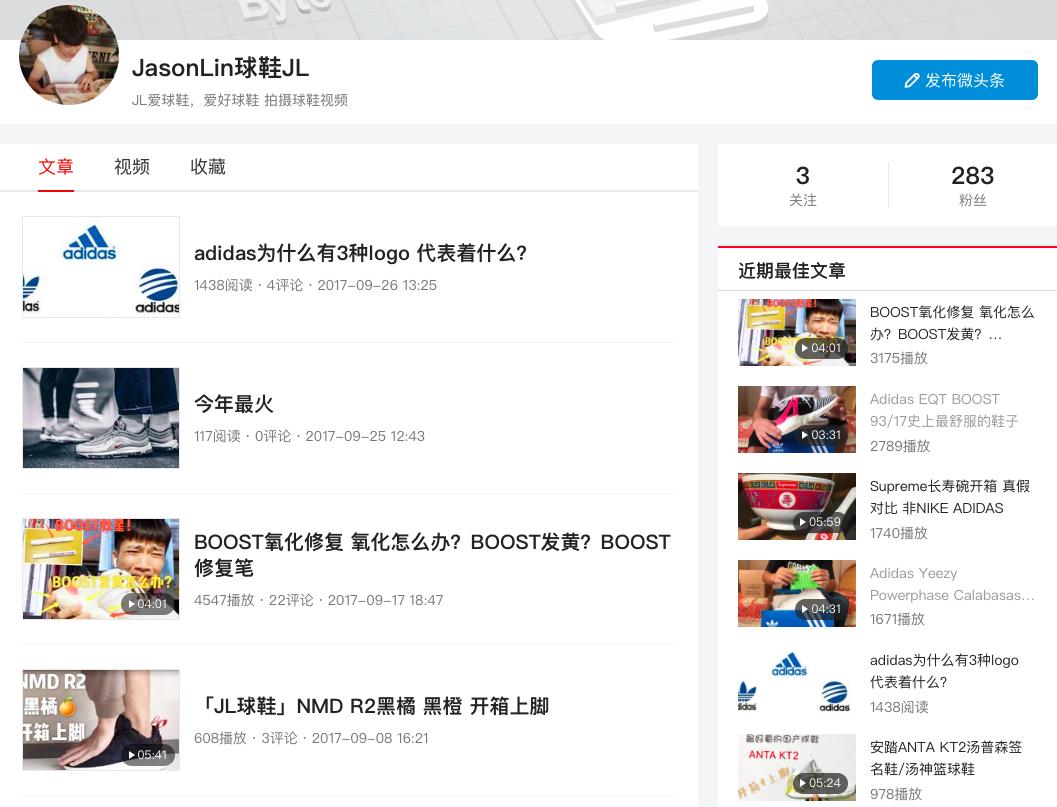Click the pencil icon on 发布微头条 button
1057x807 pixels.
(x=911, y=80)
